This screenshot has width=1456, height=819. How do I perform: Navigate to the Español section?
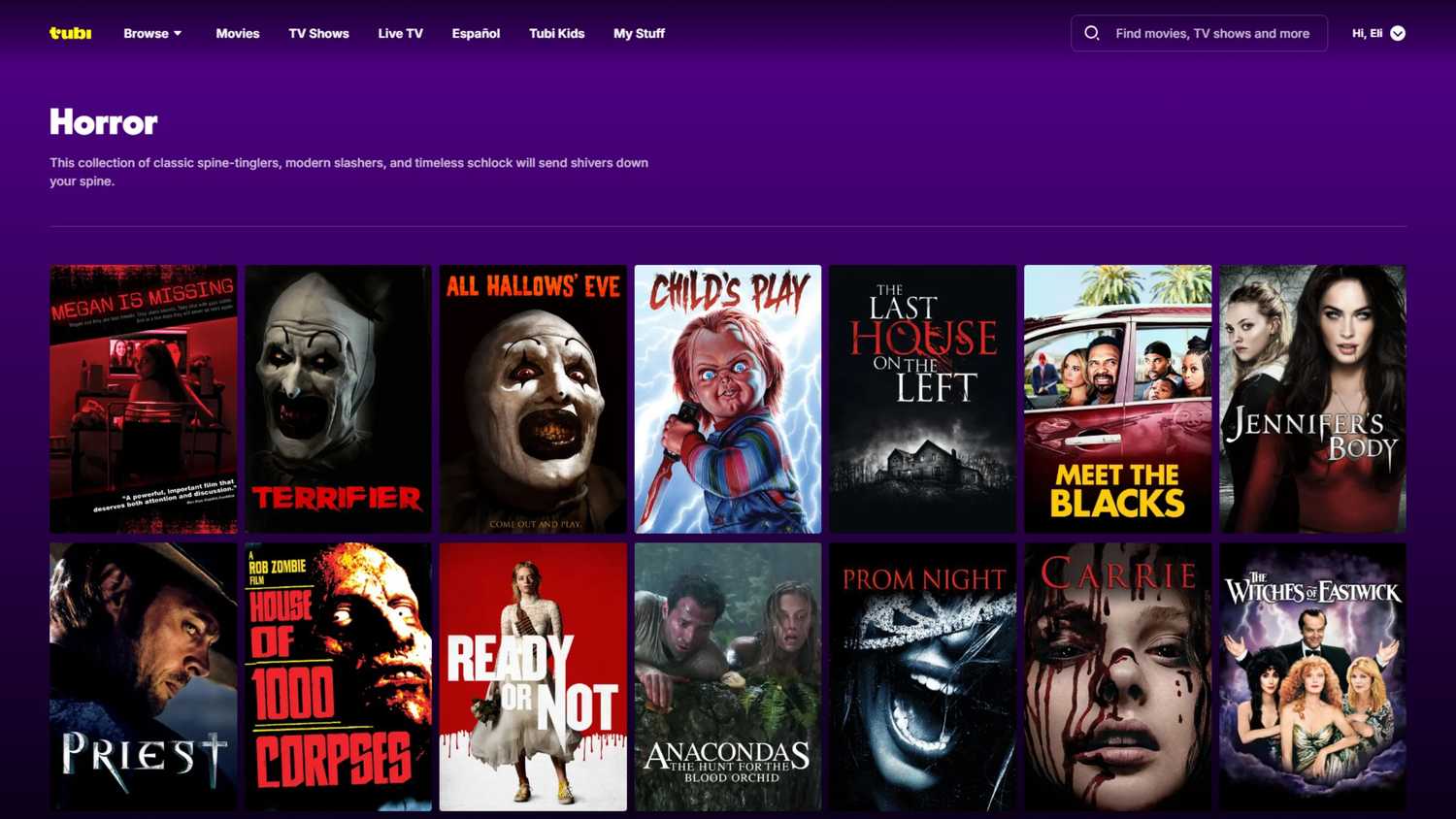(x=476, y=32)
